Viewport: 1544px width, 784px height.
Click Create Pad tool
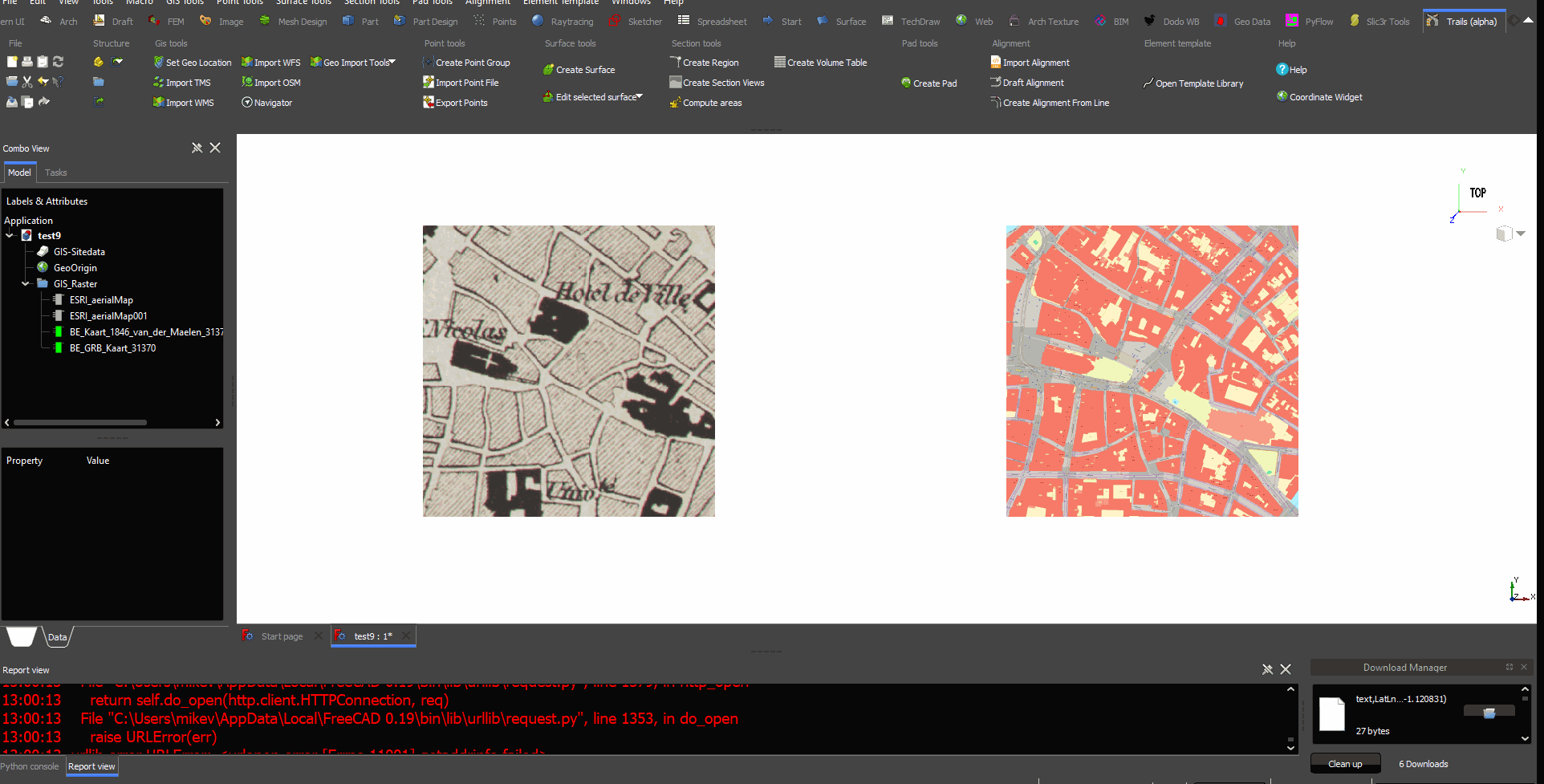928,83
